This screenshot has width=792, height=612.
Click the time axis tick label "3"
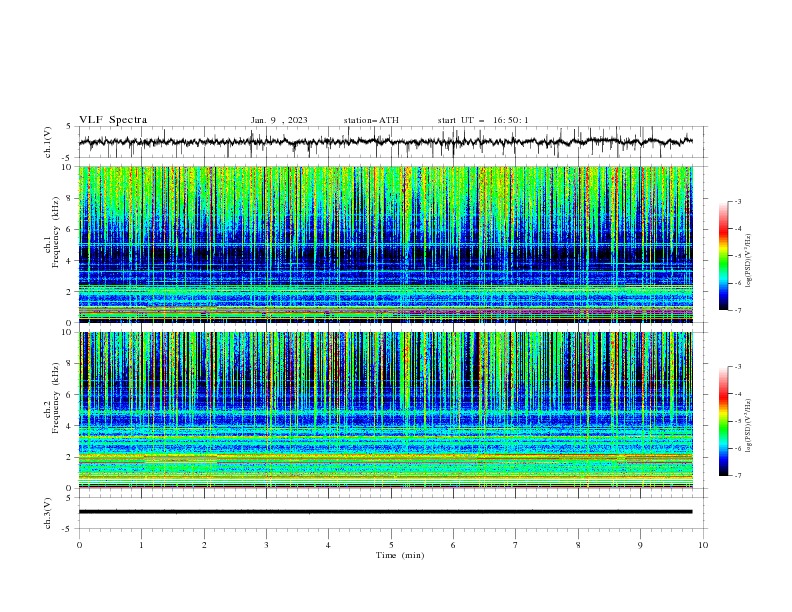point(267,545)
